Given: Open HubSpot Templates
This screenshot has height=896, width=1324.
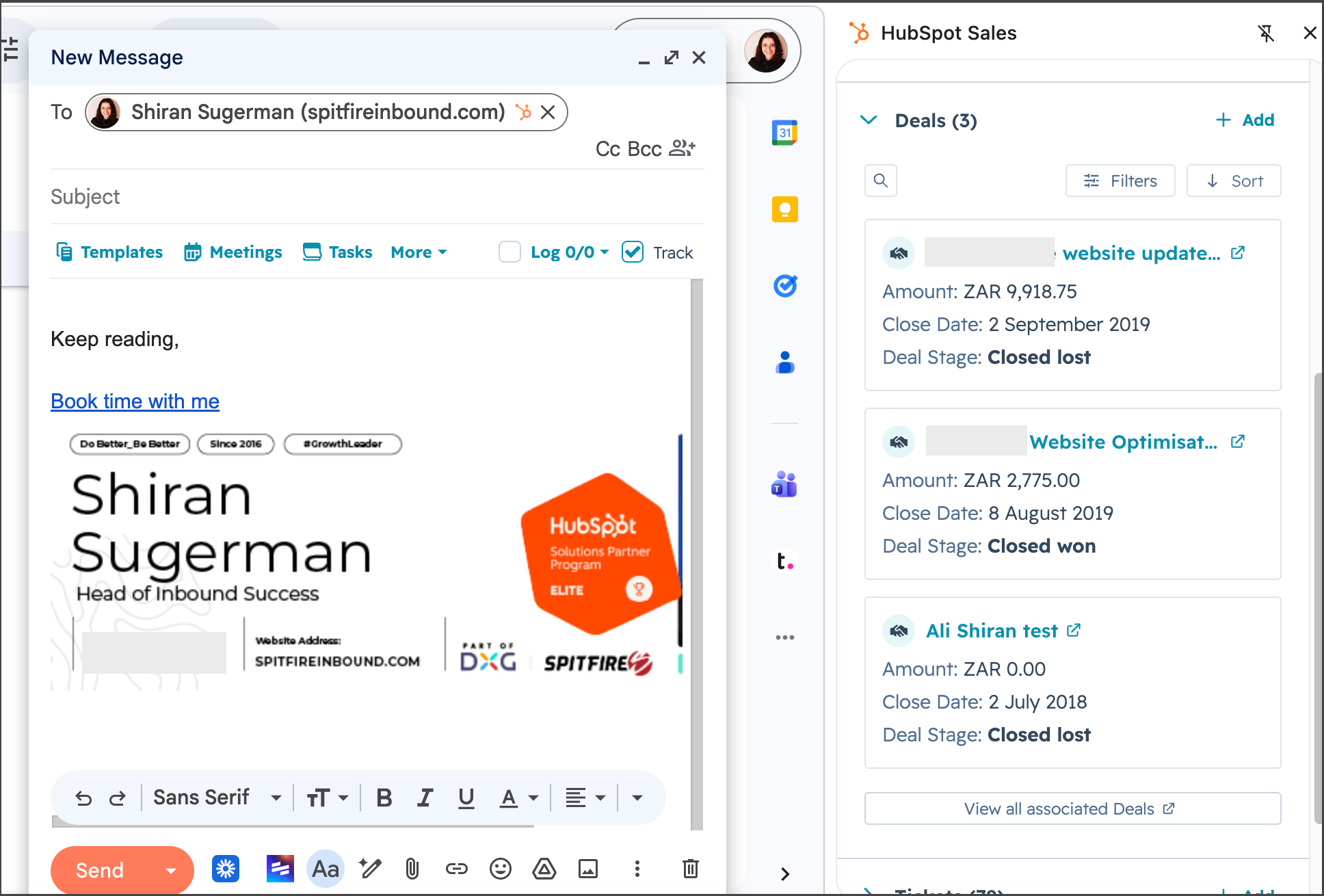Looking at the screenshot, I should coord(109,252).
